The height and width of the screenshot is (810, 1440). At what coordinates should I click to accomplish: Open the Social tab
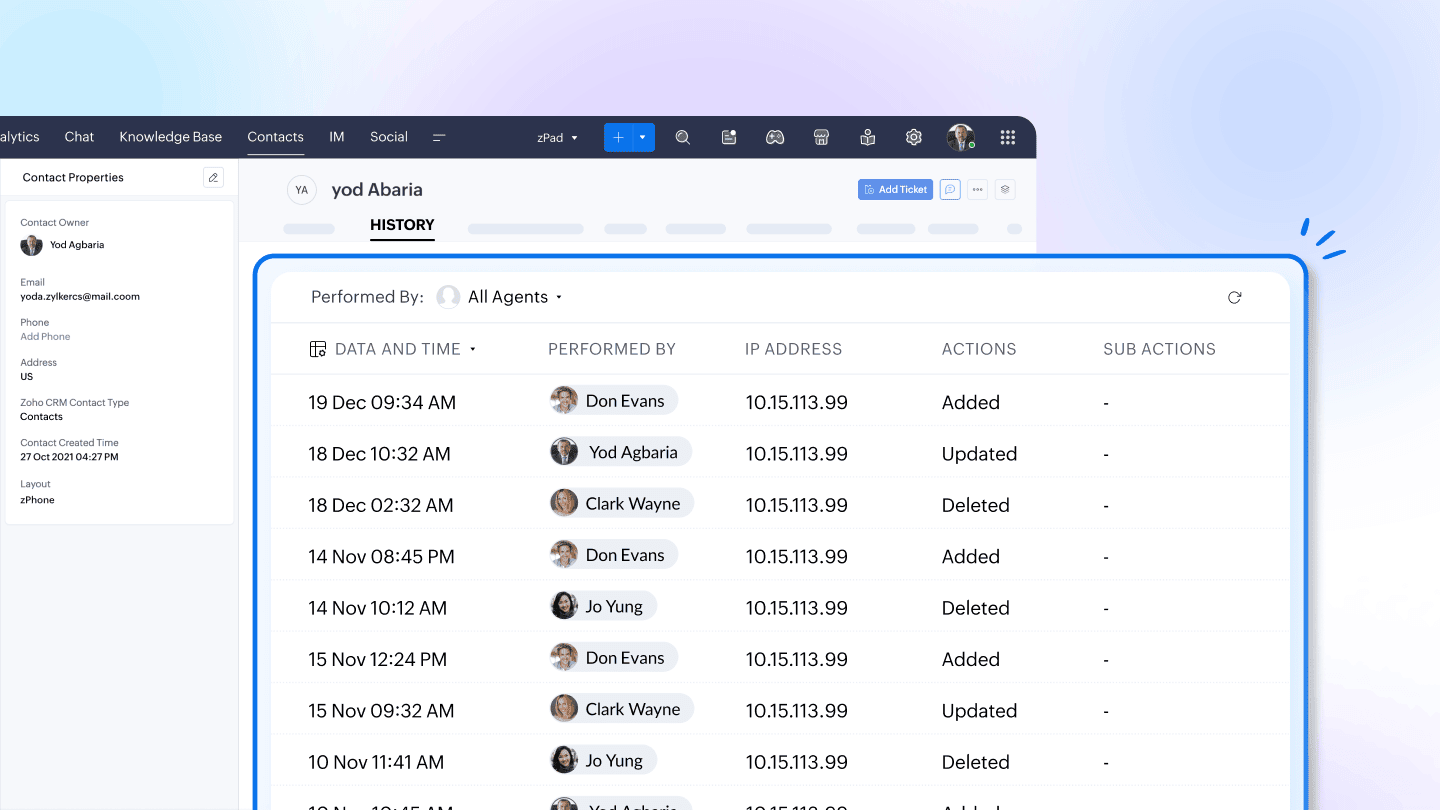point(388,137)
